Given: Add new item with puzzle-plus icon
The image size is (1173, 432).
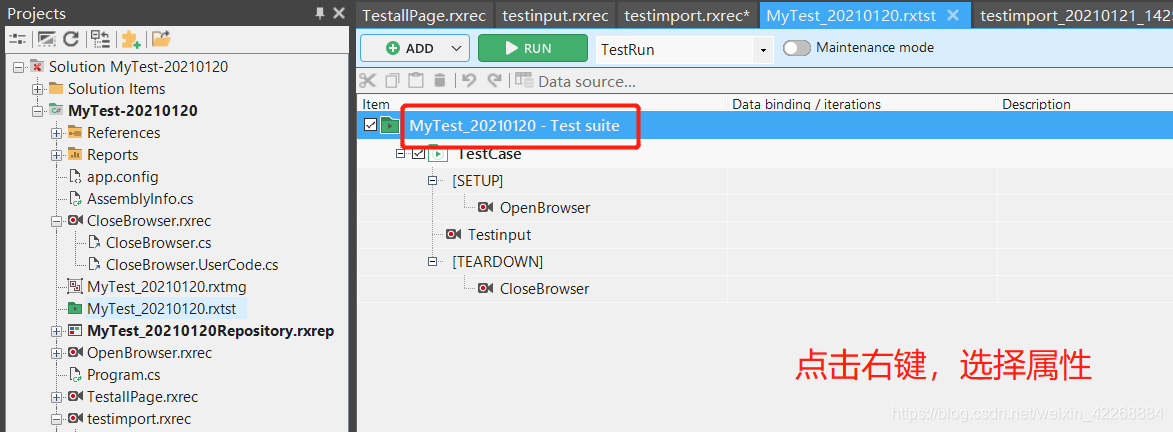Looking at the screenshot, I should tap(130, 38).
